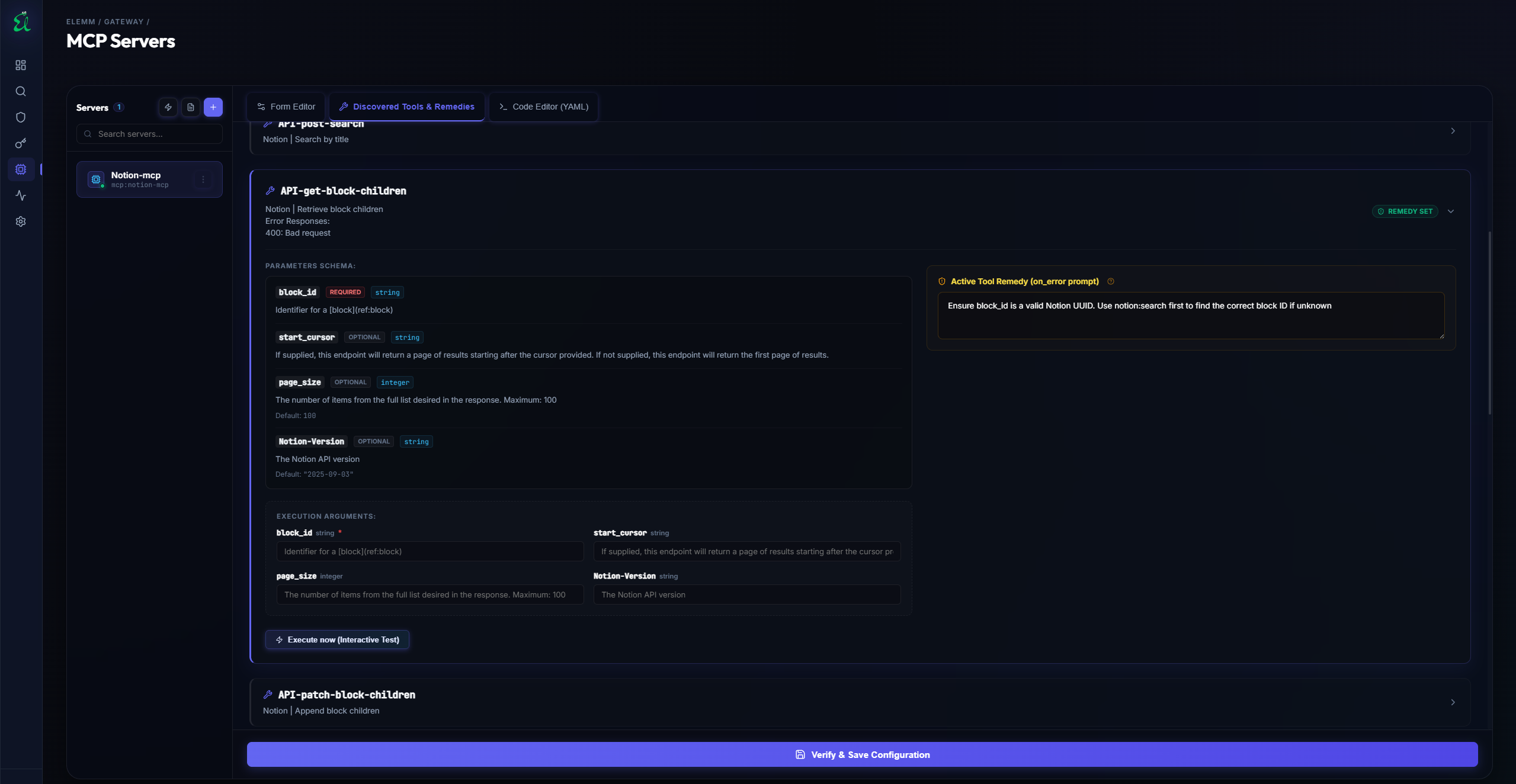1516x784 pixels.
Task: Click the OPTIONAL badge on Notion-Version
Action: 374,442
